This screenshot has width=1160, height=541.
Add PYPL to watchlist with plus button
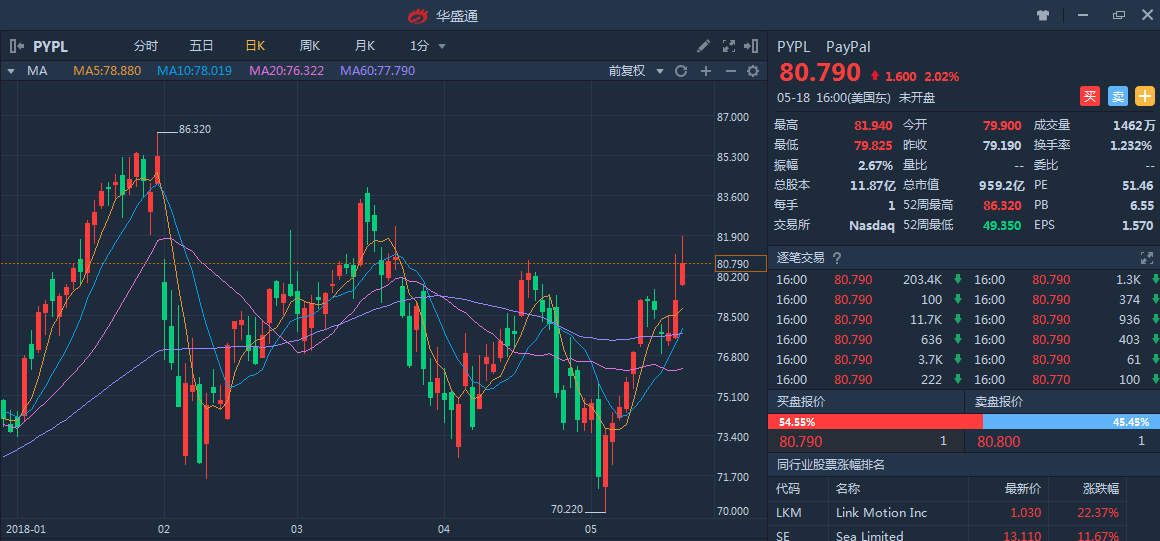tap(1144, 96)
